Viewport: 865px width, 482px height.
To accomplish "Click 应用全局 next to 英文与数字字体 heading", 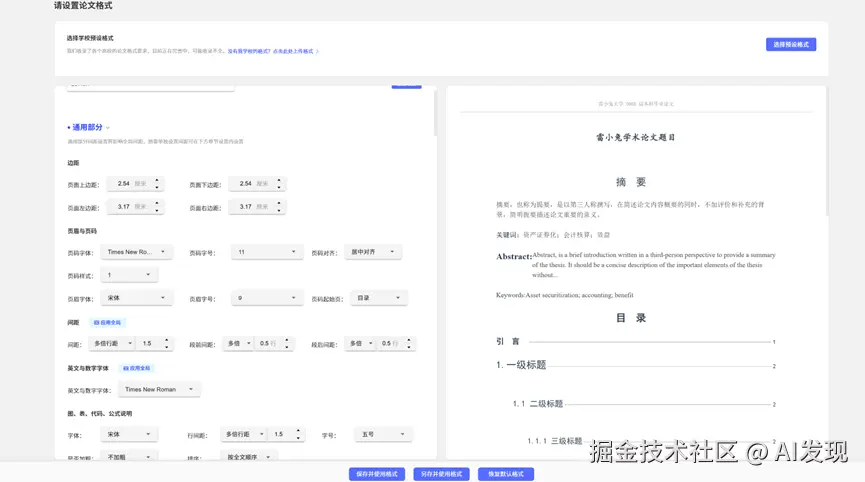I will [x=137, y=368].
